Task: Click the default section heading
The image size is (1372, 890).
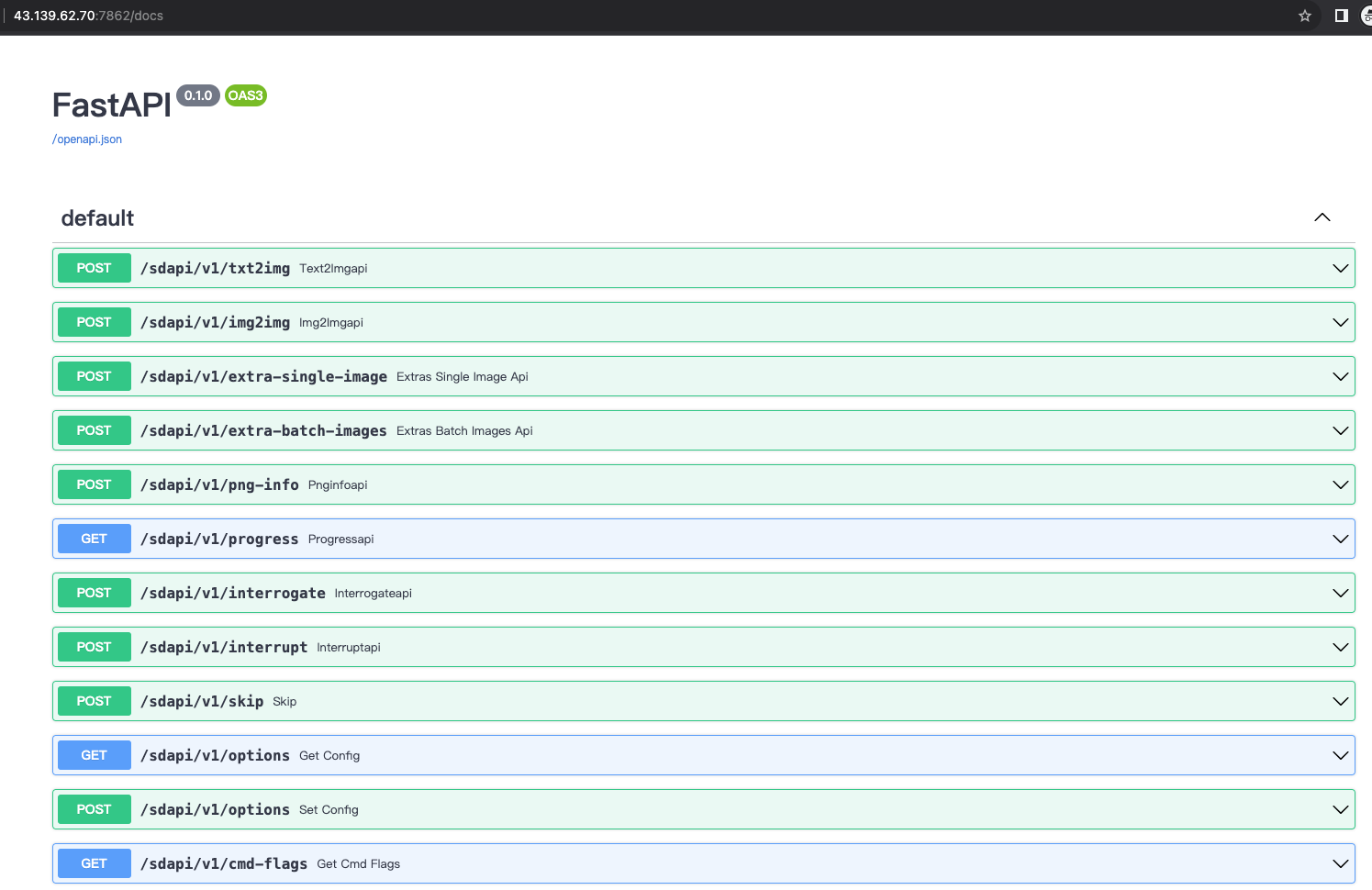Action: point(97,218)
